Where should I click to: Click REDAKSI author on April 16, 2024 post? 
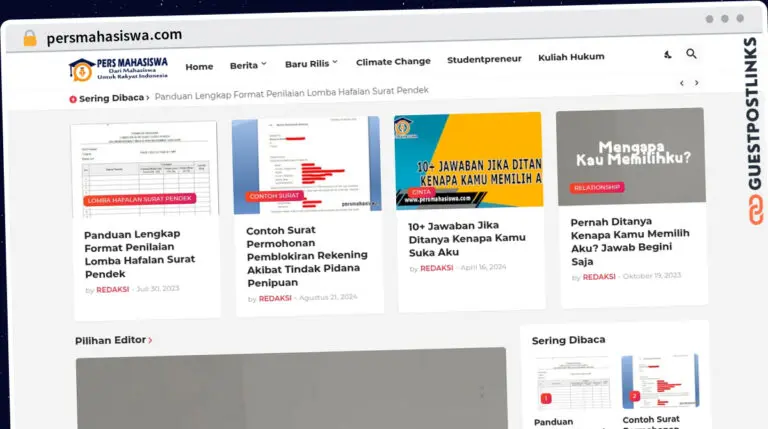[437, 268]
